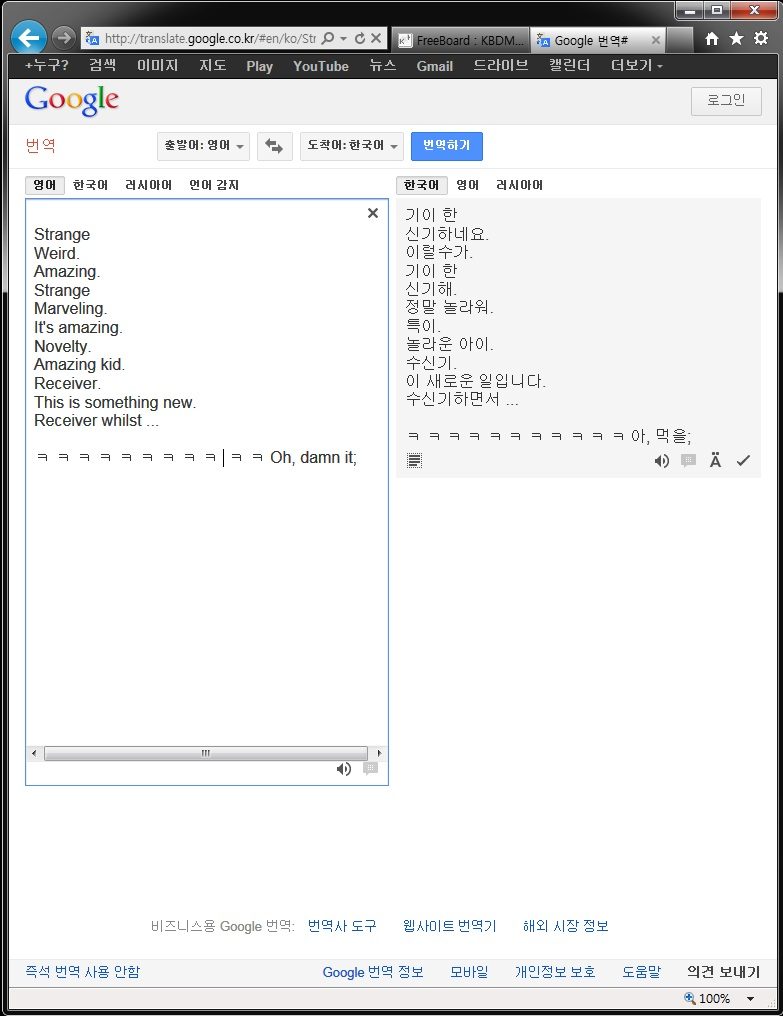Expand the 더보기 menu
This screenshot has height=1016, width=783.
[x=637, y=65]
